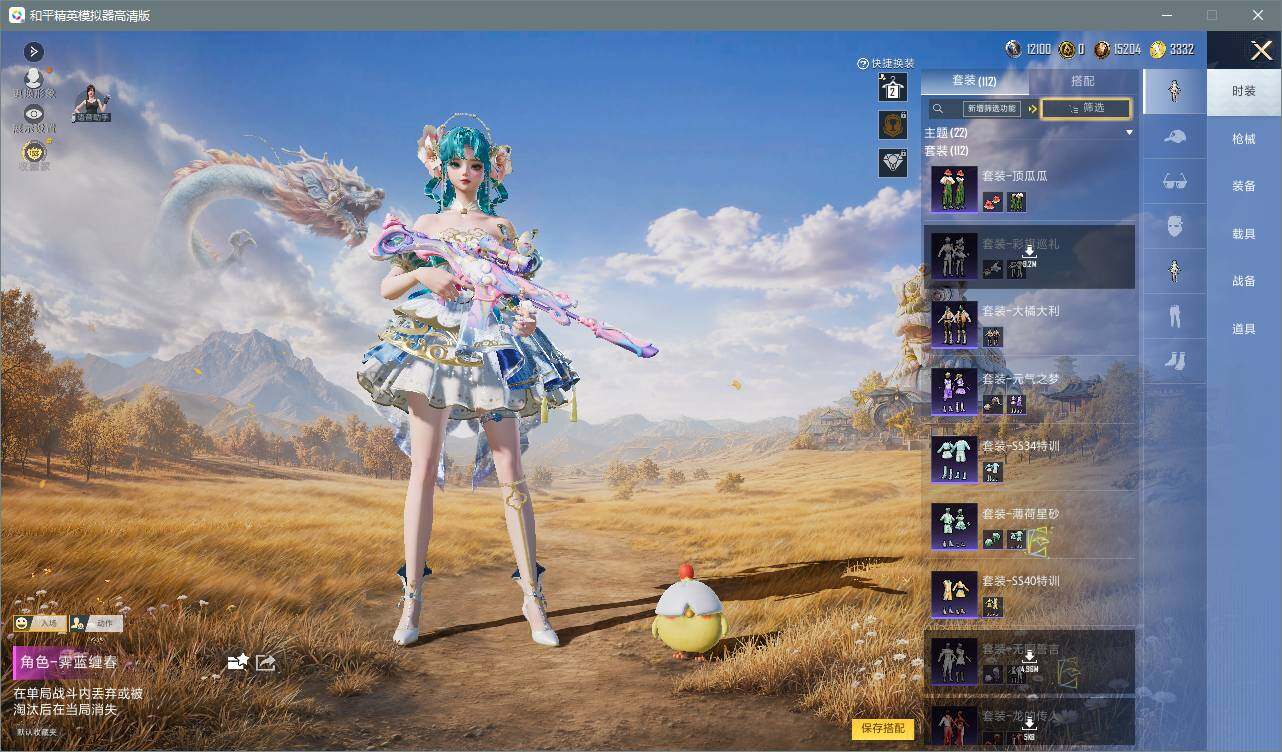Open the 语音助手 voice assistant
The width and height of the screenshot is (1282, 752).
click(91, 103)
